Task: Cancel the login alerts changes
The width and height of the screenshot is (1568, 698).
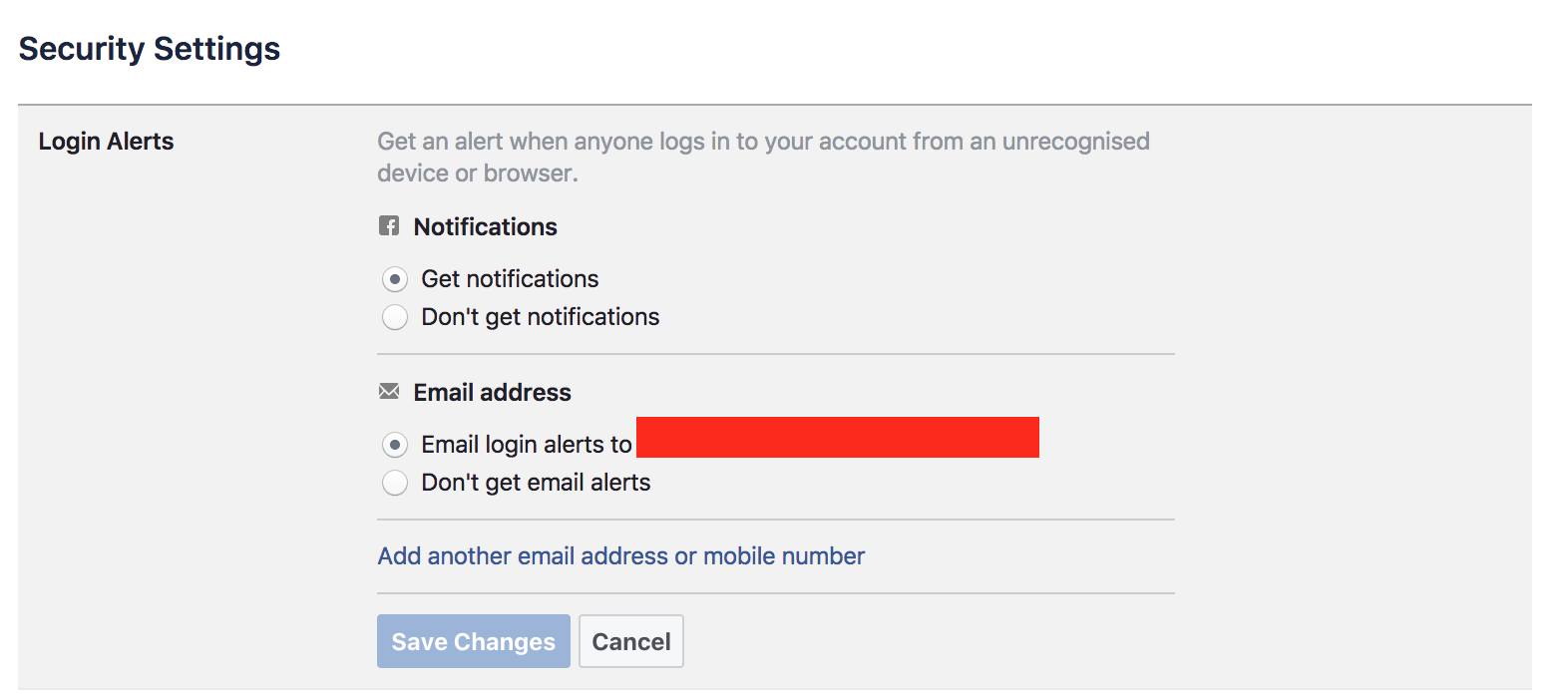Action: 630,641
